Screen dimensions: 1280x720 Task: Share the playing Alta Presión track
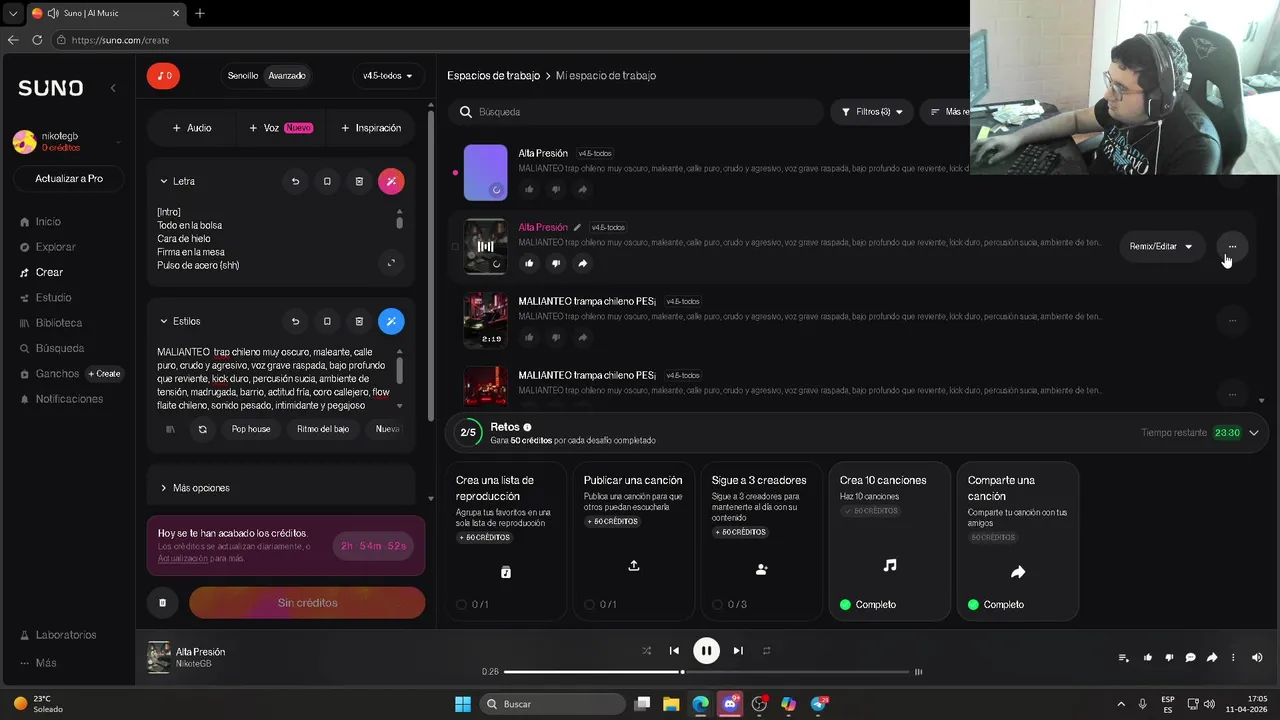(x=582, y=263)
